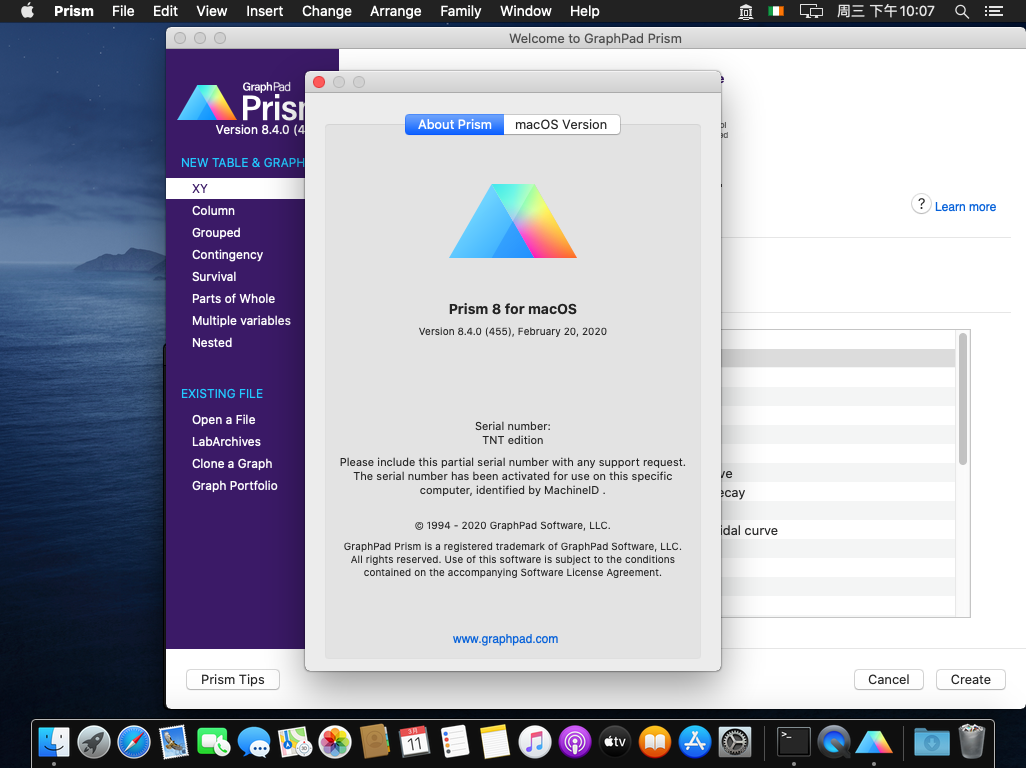Open Safari compass icon in dock
Image resolution: width=1026 pixels, height=768 pixels.
[134, 742]
